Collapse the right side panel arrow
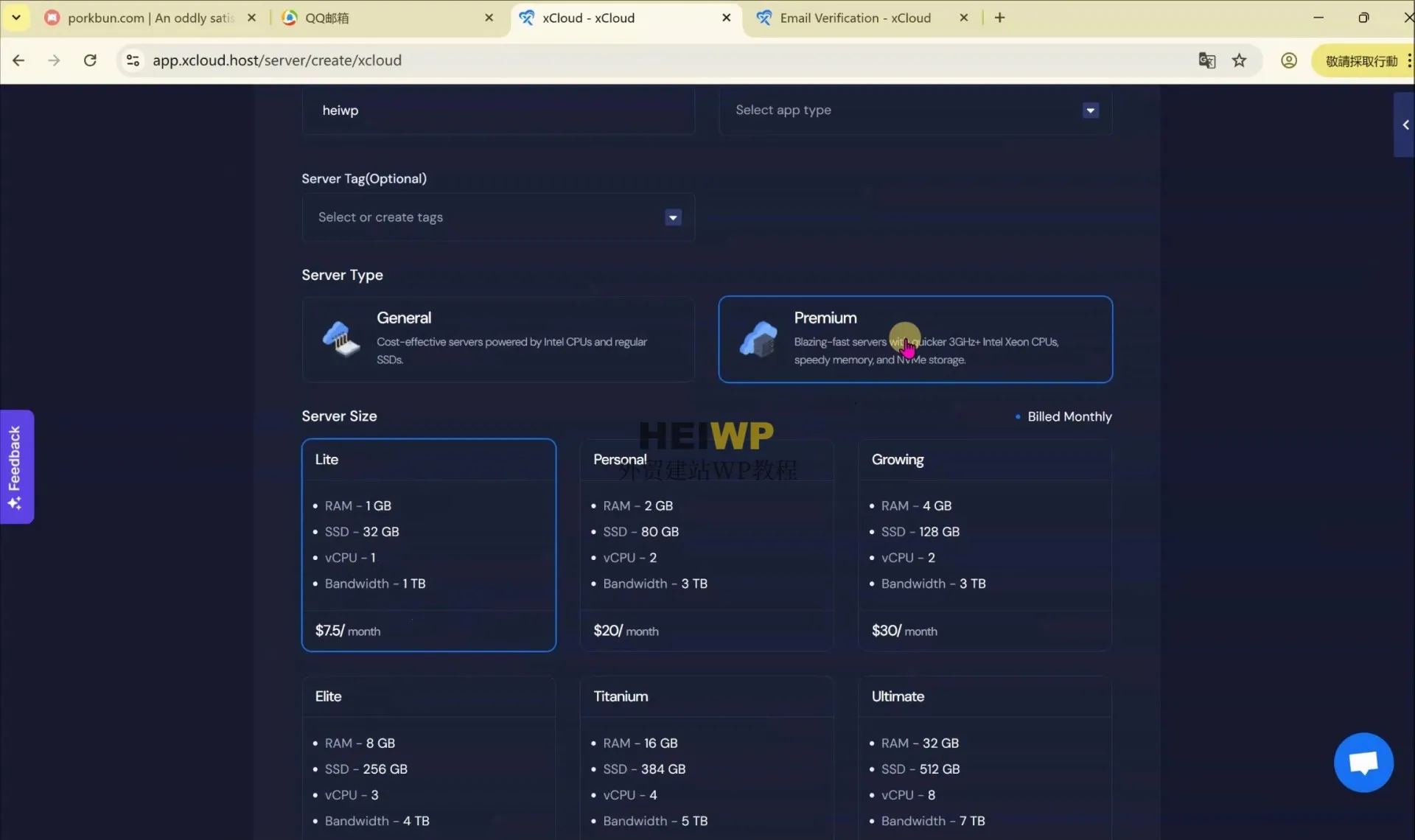 pyautogui.click(x=1405, y=125)
